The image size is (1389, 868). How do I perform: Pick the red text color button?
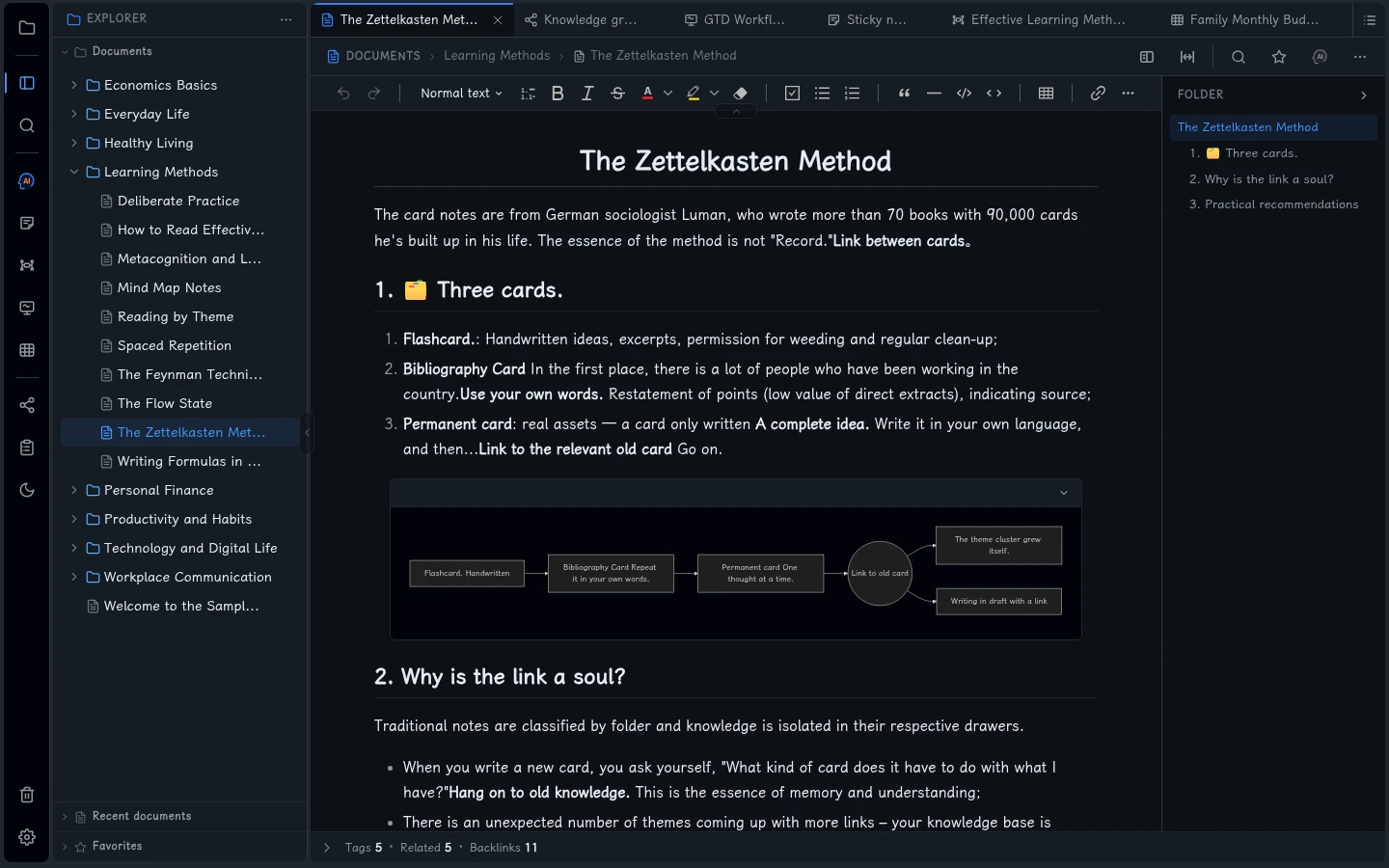click(647, 94)
